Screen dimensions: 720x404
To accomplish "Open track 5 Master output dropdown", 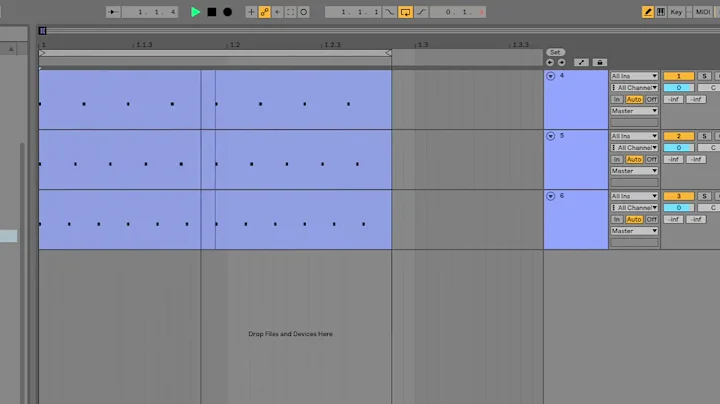I will point(634,171).
